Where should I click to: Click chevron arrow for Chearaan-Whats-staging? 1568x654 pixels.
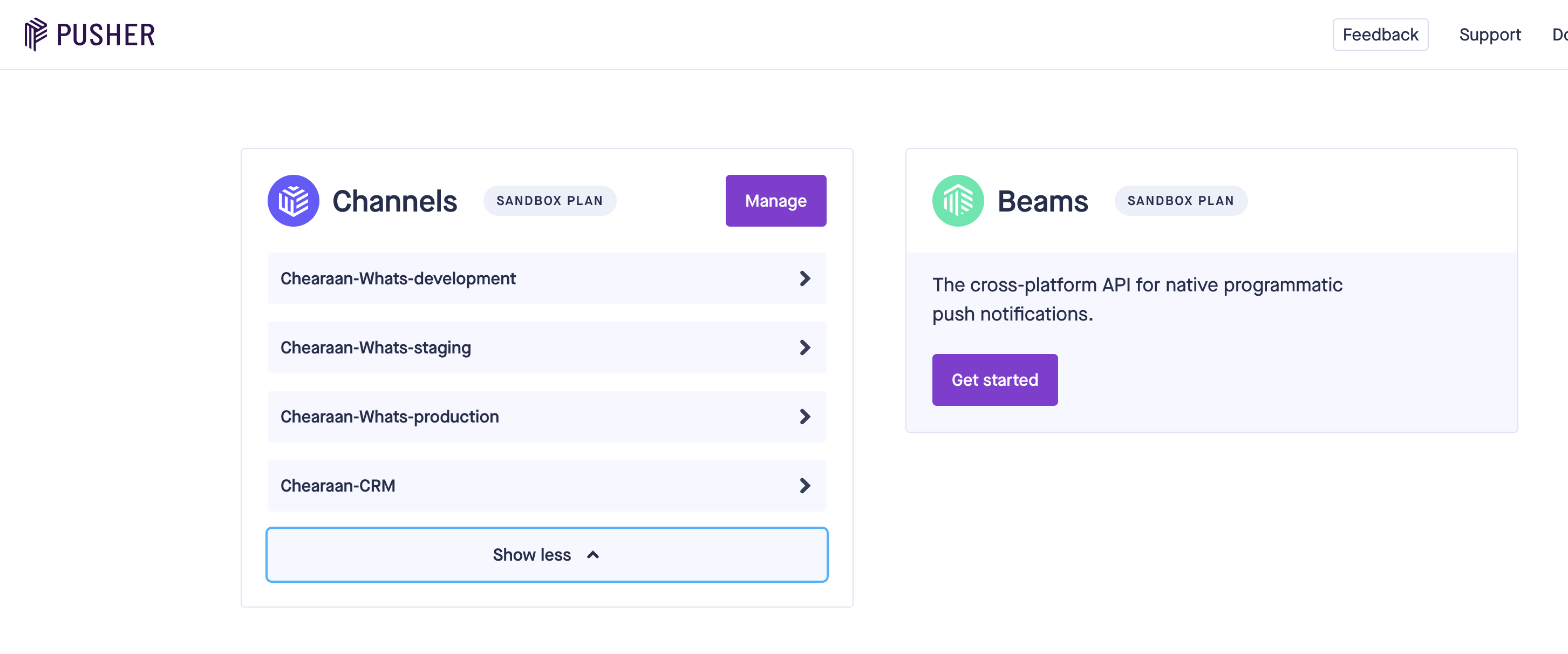[x=805, y=348]
